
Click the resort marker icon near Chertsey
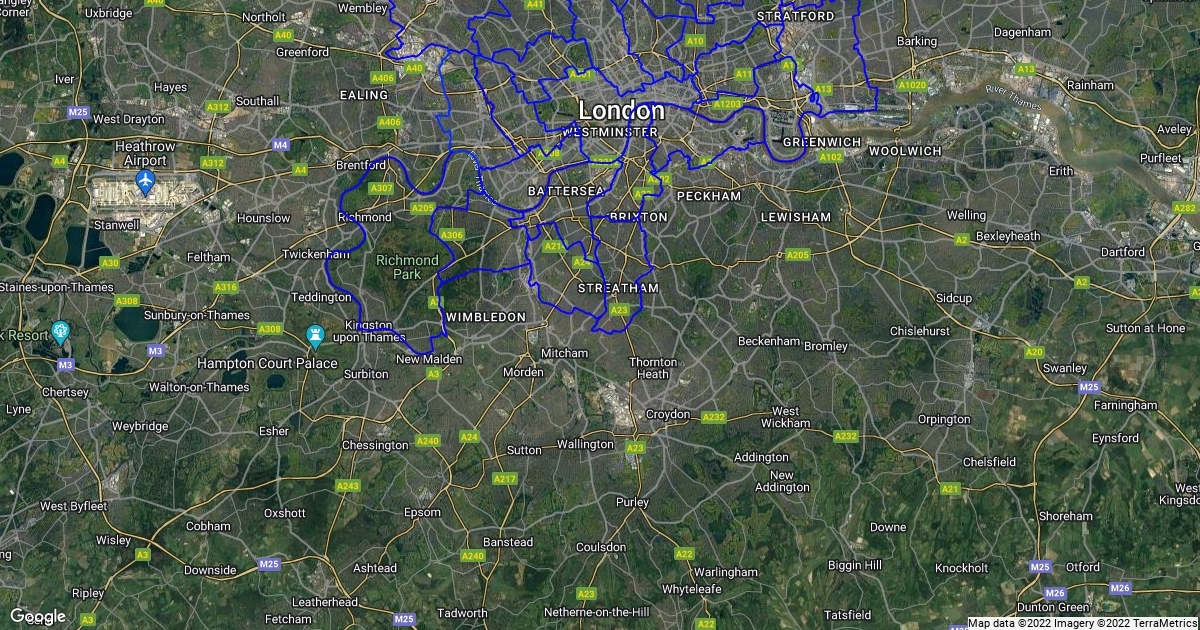point(59,329)
